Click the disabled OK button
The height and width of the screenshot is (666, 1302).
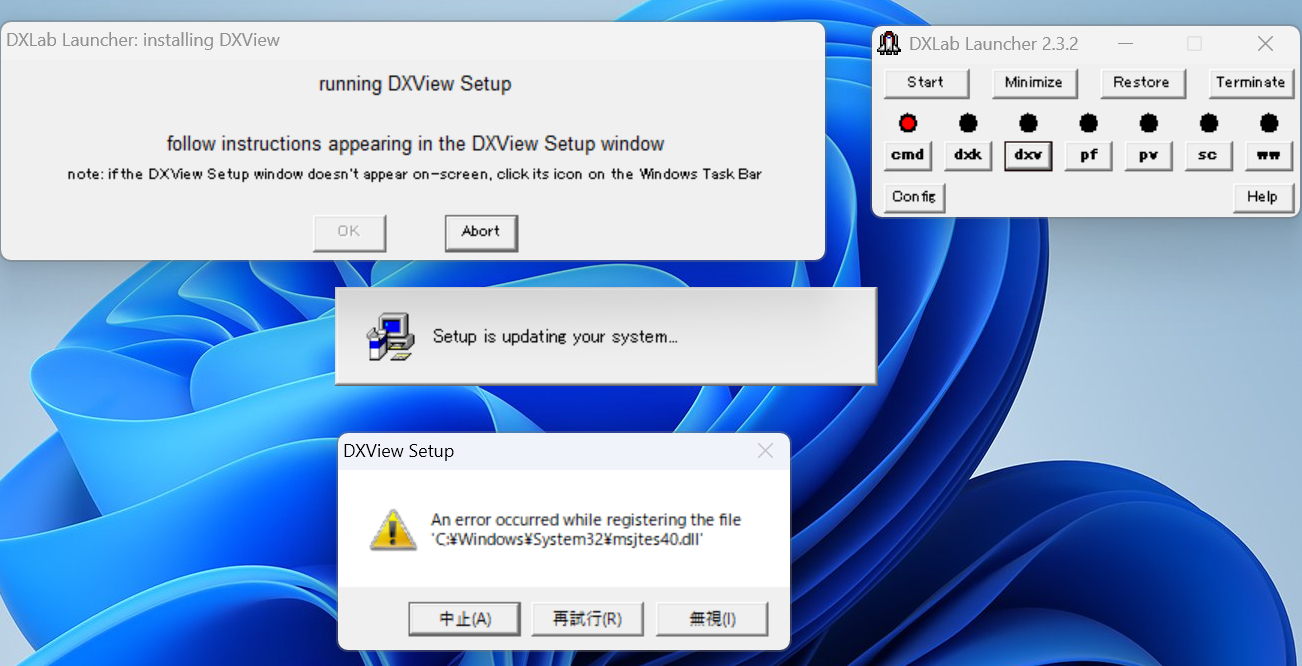pos(349,232)
